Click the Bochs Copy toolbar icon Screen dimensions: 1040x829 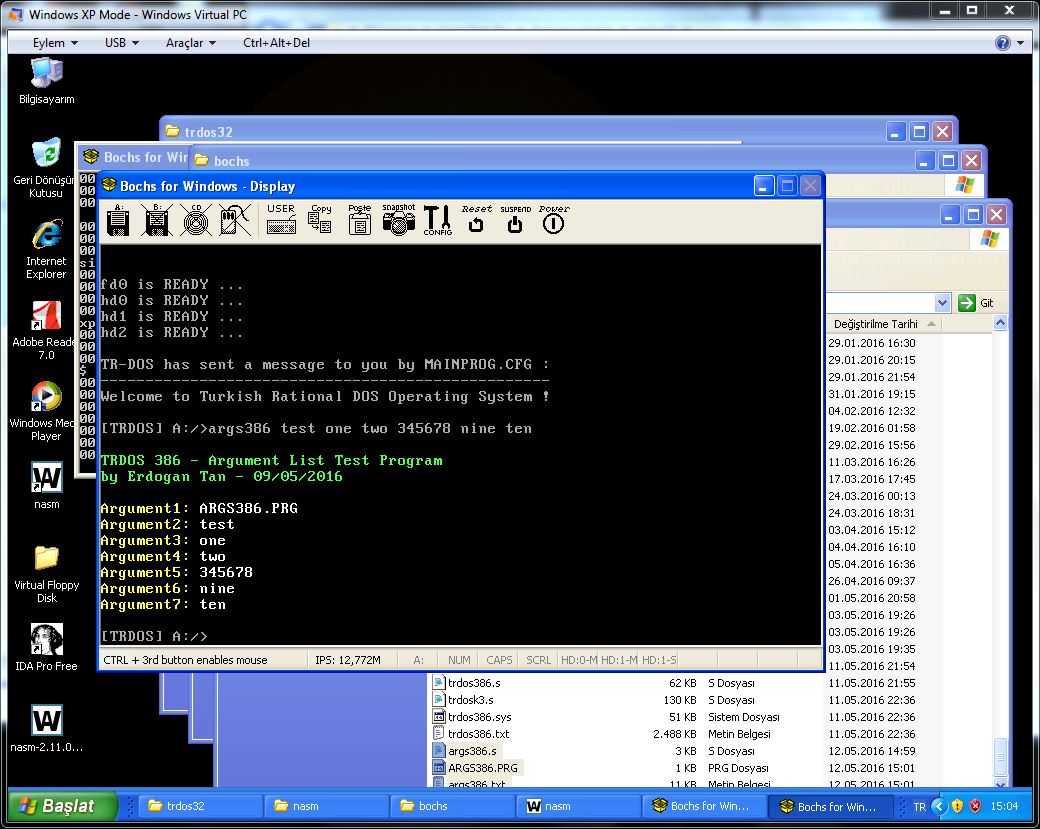[x=320, y=220]
